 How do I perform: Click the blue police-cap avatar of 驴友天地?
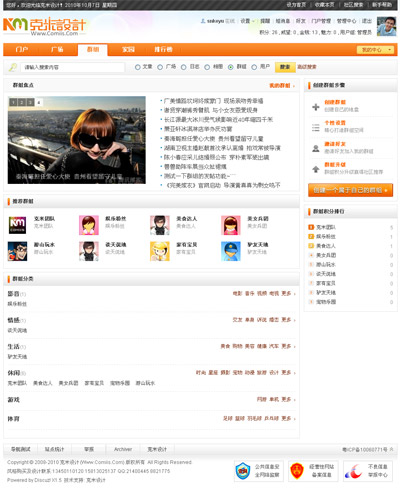[x=231, y=251]
